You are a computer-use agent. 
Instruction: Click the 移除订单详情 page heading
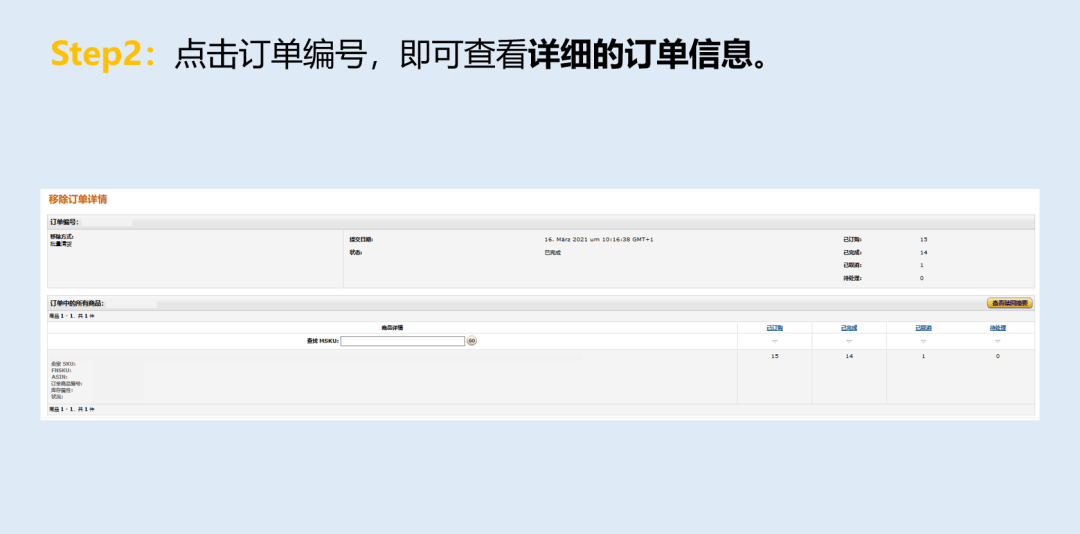78,200
